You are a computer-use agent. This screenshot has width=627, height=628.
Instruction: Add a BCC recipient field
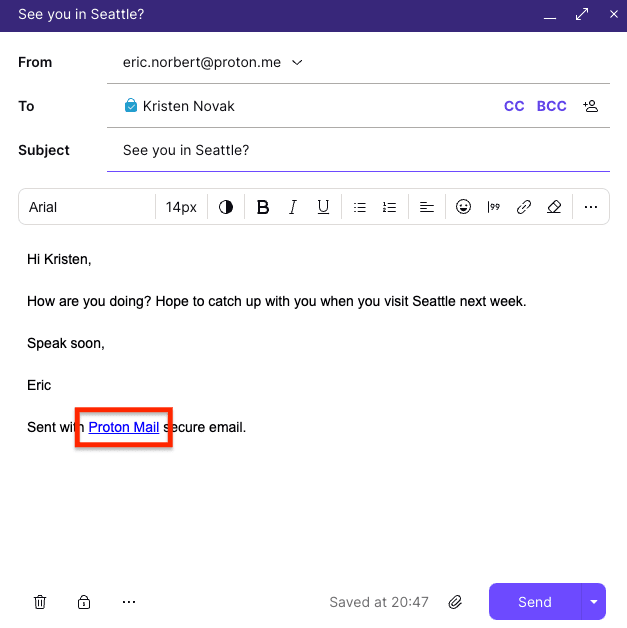[x=551, y=106]
